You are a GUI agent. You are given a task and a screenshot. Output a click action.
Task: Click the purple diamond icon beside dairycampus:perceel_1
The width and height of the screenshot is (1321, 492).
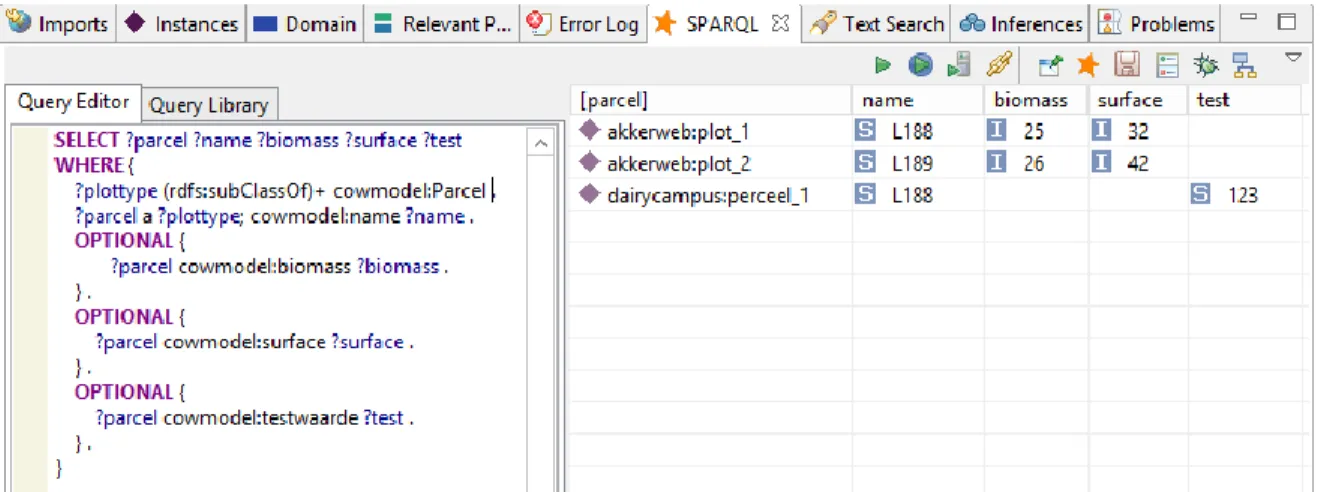coord(590,194)
